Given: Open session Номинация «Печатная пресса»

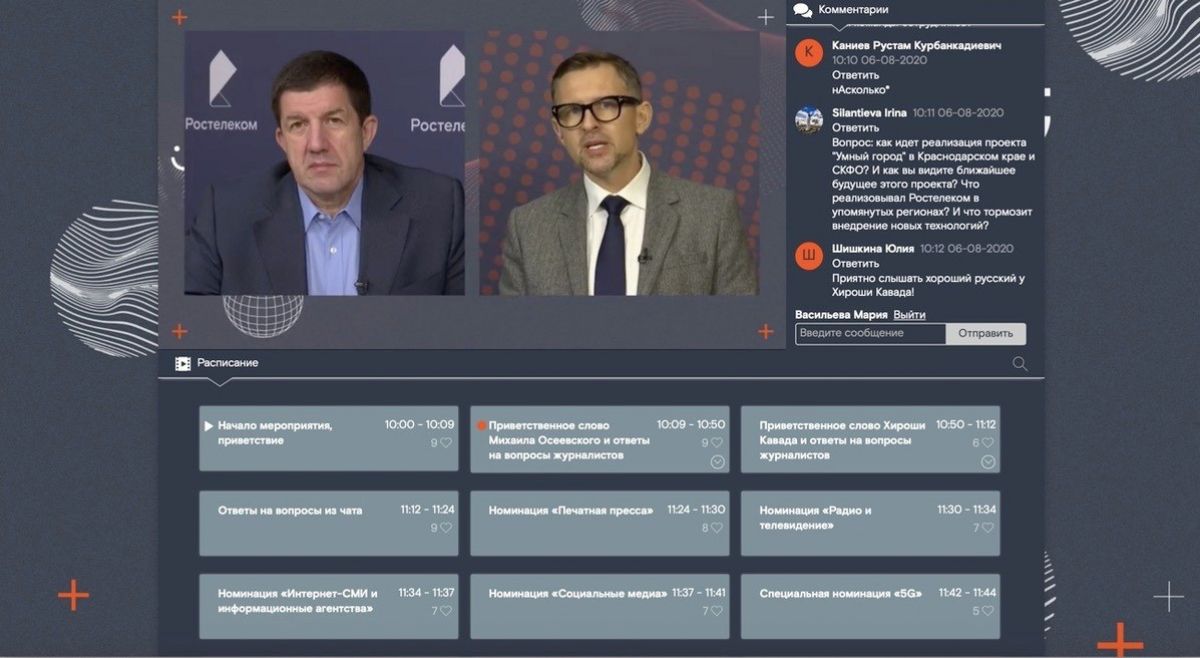Looking at the screenshot, I should (x=600, y=523).
